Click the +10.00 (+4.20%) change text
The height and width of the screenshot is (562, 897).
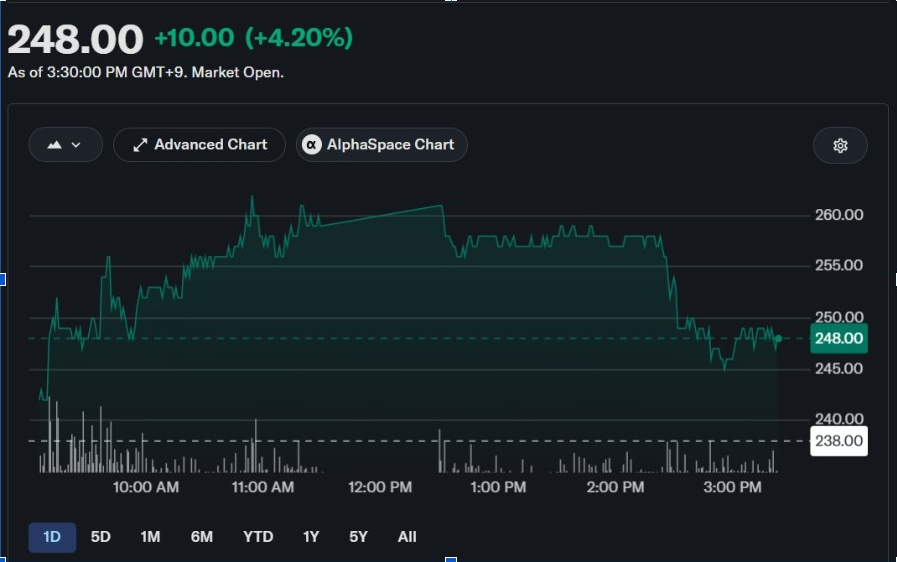pyautogui.click(x=253, y=38)
